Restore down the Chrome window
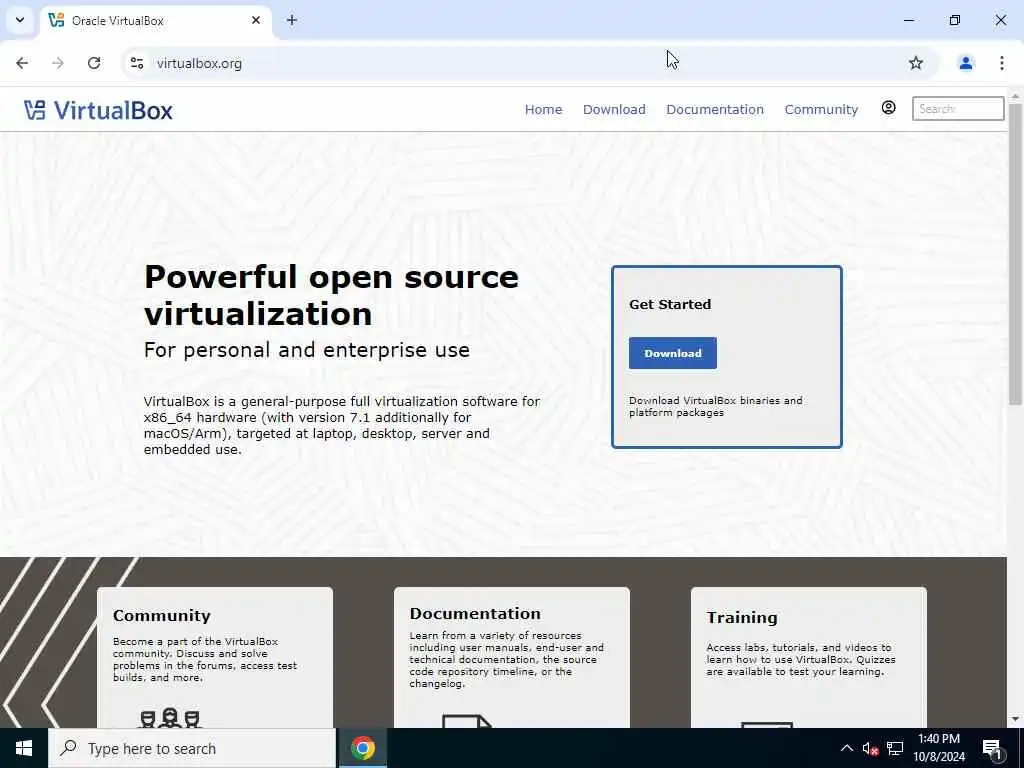The image size is (1024, 768). point(955,20)
